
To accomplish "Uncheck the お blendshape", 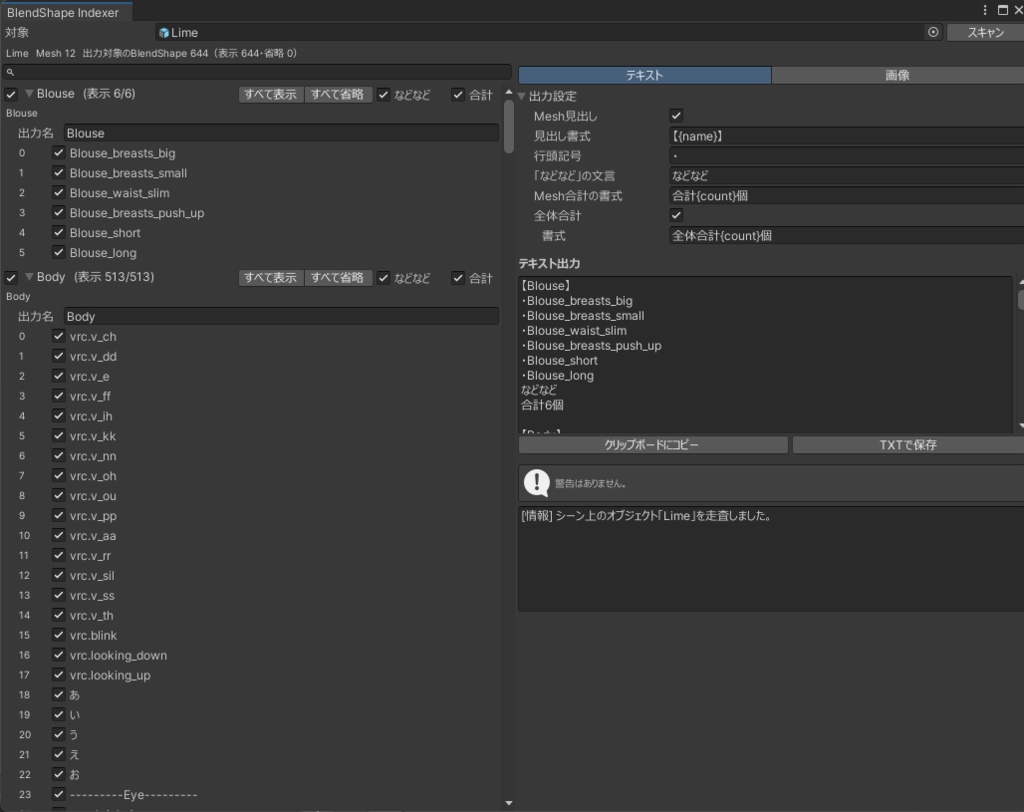I will (x=59, y=774).
